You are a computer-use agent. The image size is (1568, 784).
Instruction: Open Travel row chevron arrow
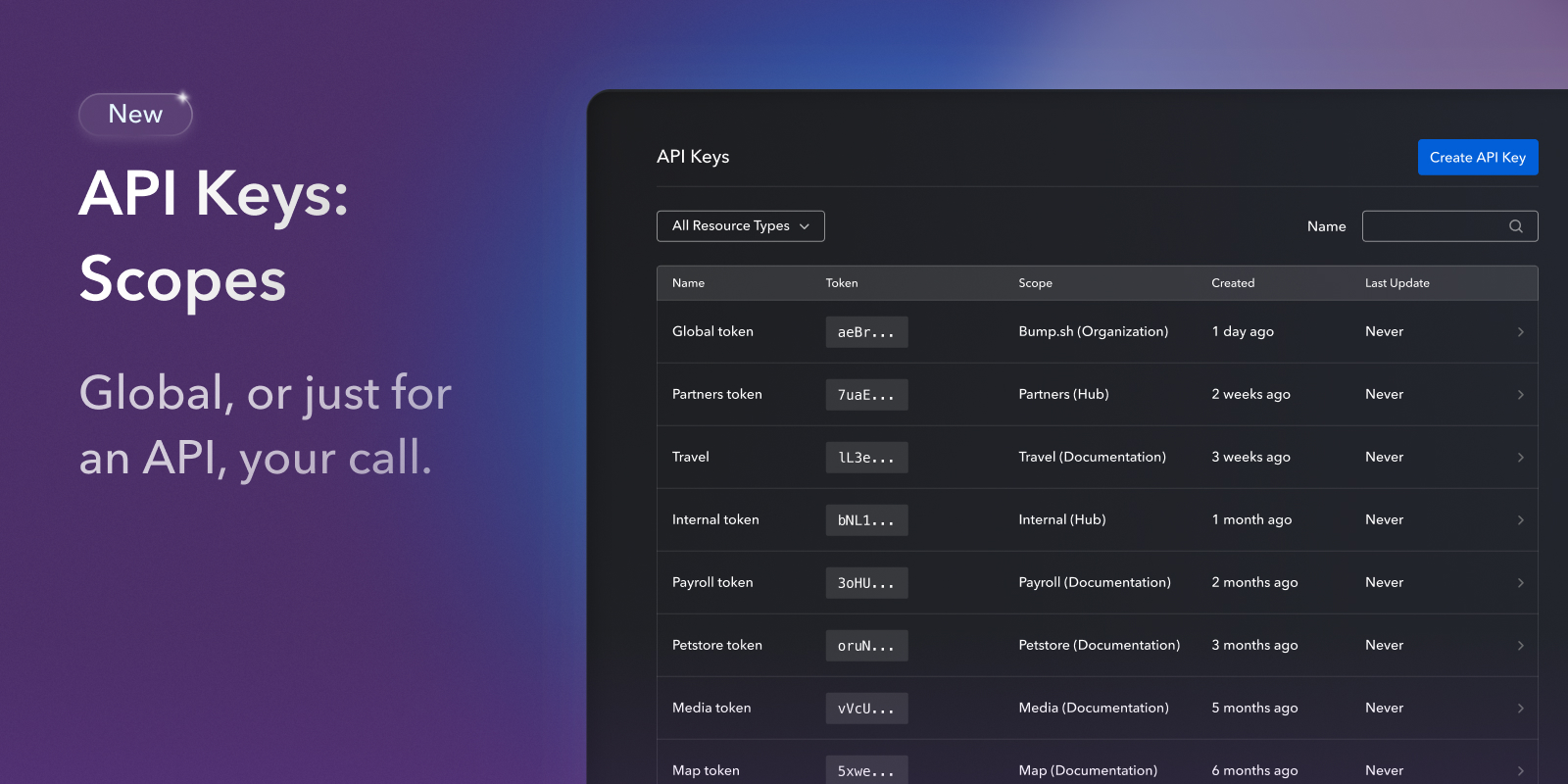coord(1521,458)
